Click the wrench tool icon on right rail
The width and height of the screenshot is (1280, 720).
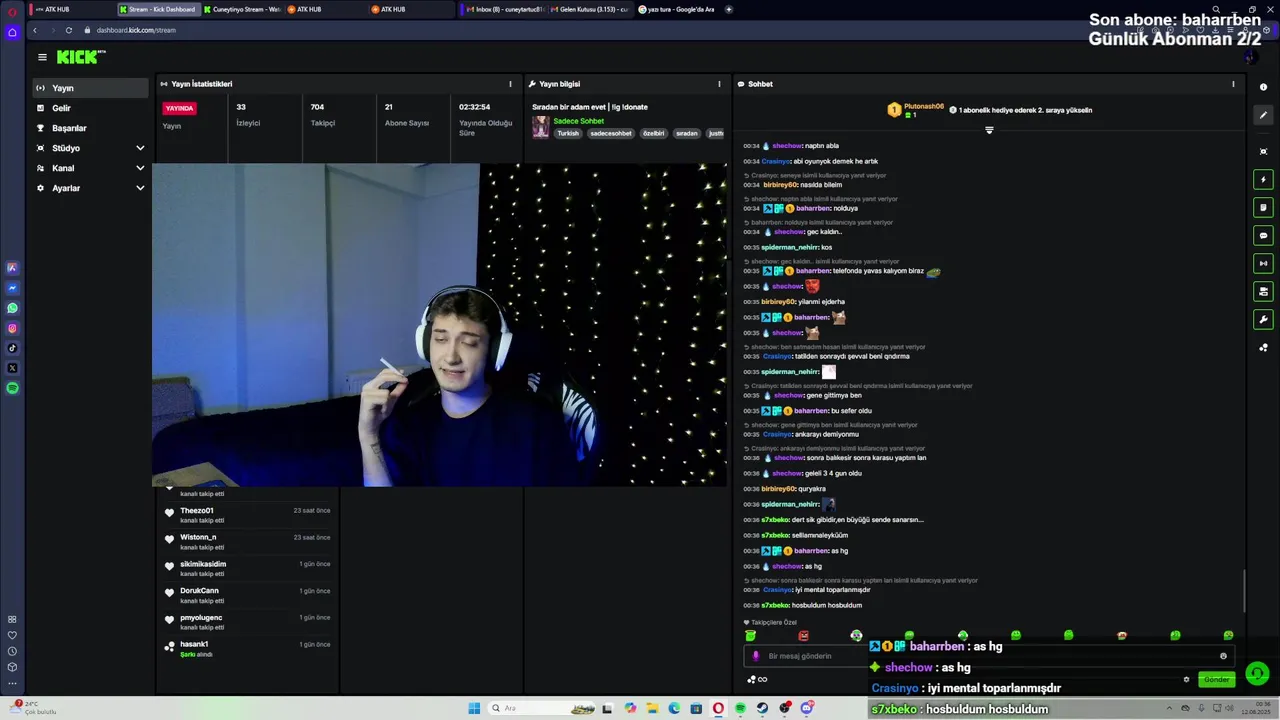(x=1263, y=320)
